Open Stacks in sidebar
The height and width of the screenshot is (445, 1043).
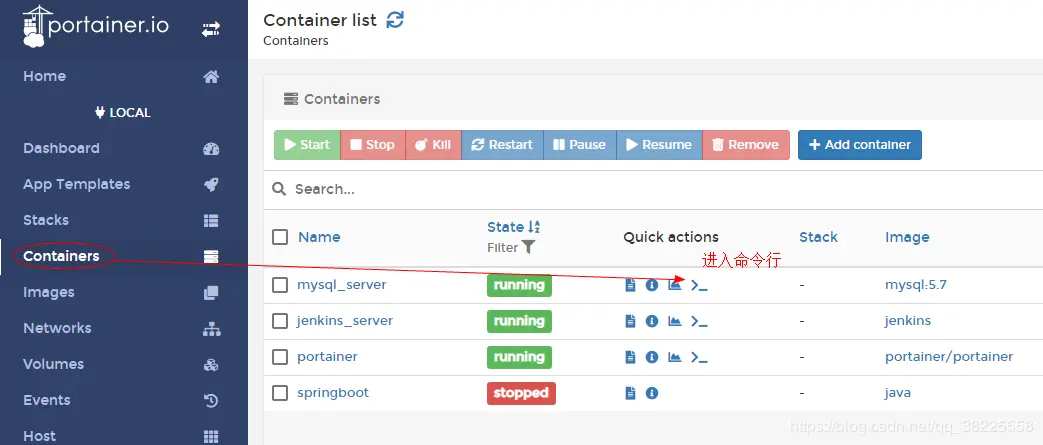(124, 220)
